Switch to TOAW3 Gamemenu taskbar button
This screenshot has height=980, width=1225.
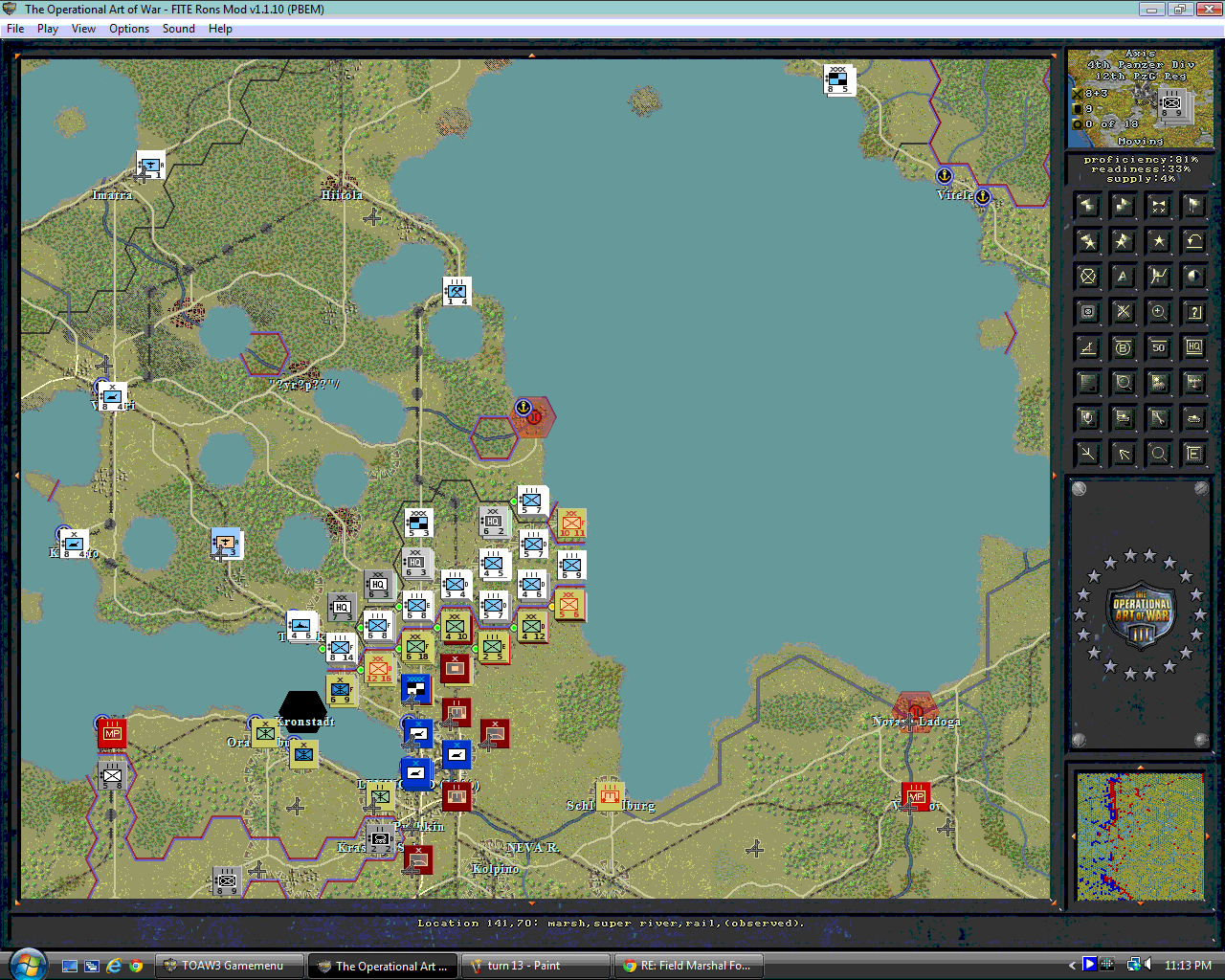coord(231,966)
